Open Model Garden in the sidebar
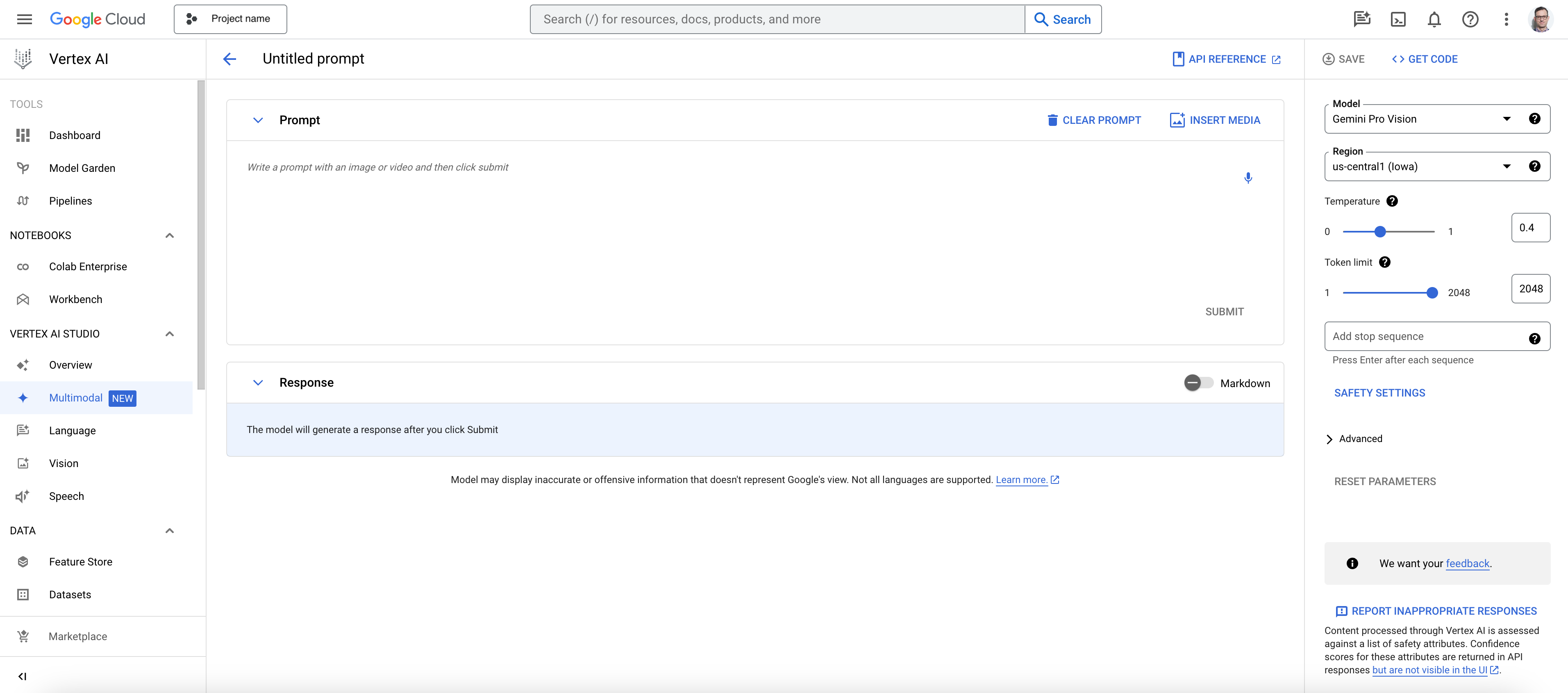The width and height of the screenshot is (1568, 693). tap(82, 168)
